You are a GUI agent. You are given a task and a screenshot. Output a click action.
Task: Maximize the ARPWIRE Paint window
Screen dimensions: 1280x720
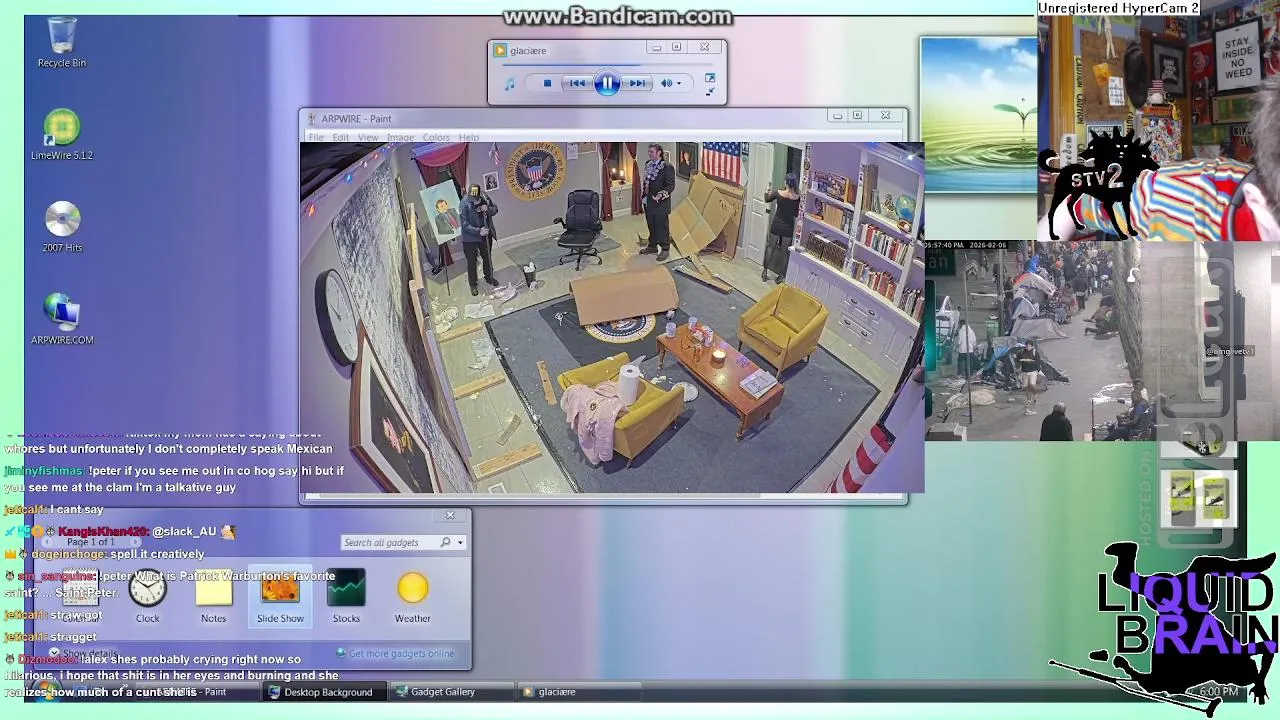[857, 116]
